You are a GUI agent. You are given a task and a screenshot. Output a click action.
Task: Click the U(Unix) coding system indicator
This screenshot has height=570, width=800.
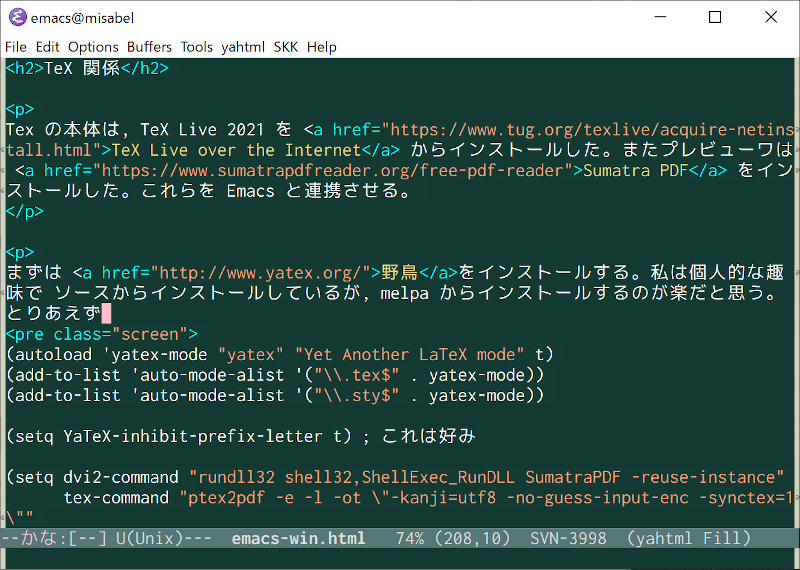pos(149,538)
